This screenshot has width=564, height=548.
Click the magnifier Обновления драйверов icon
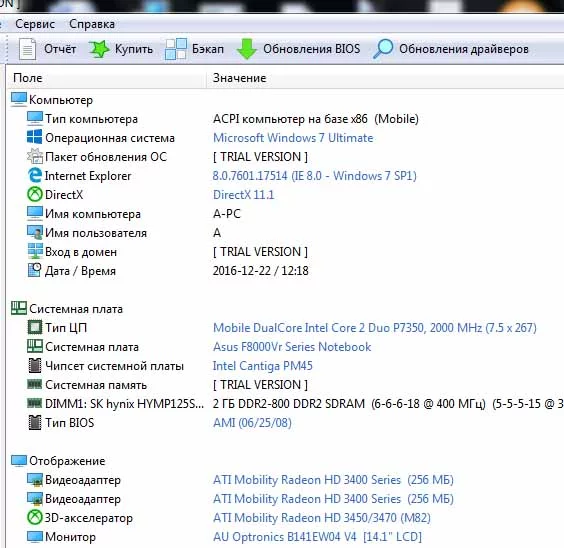(x=383, y=49)
